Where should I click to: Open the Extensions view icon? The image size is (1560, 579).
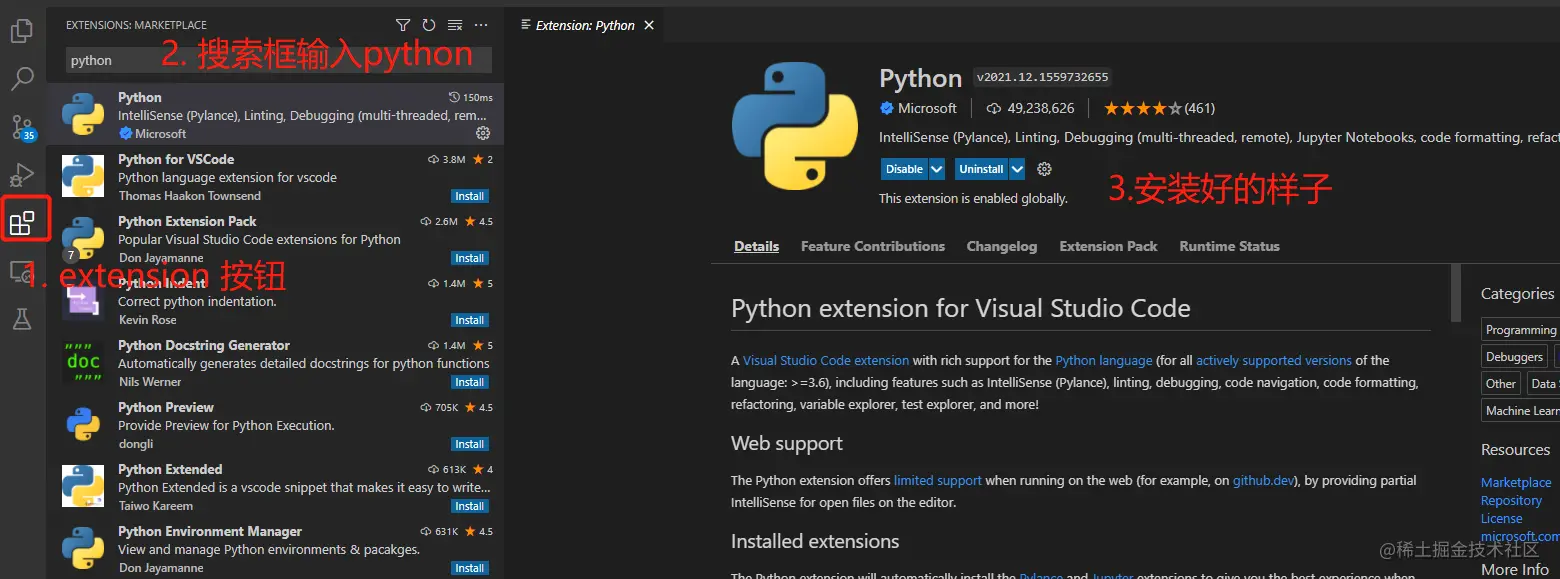pyautogui.click(x=22, y=222)
